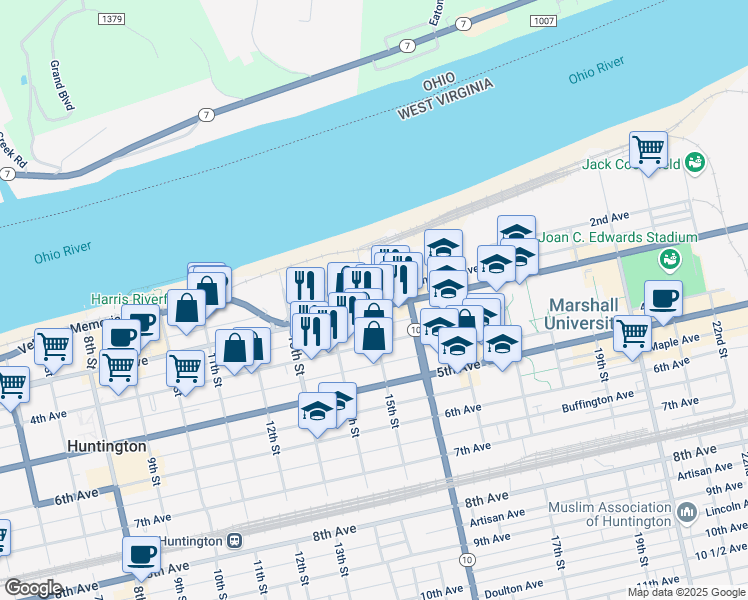The height and width of the screenshot is (600, 748).
Task: Select the Ohio River label near route 1007
Action: (596, 70)
